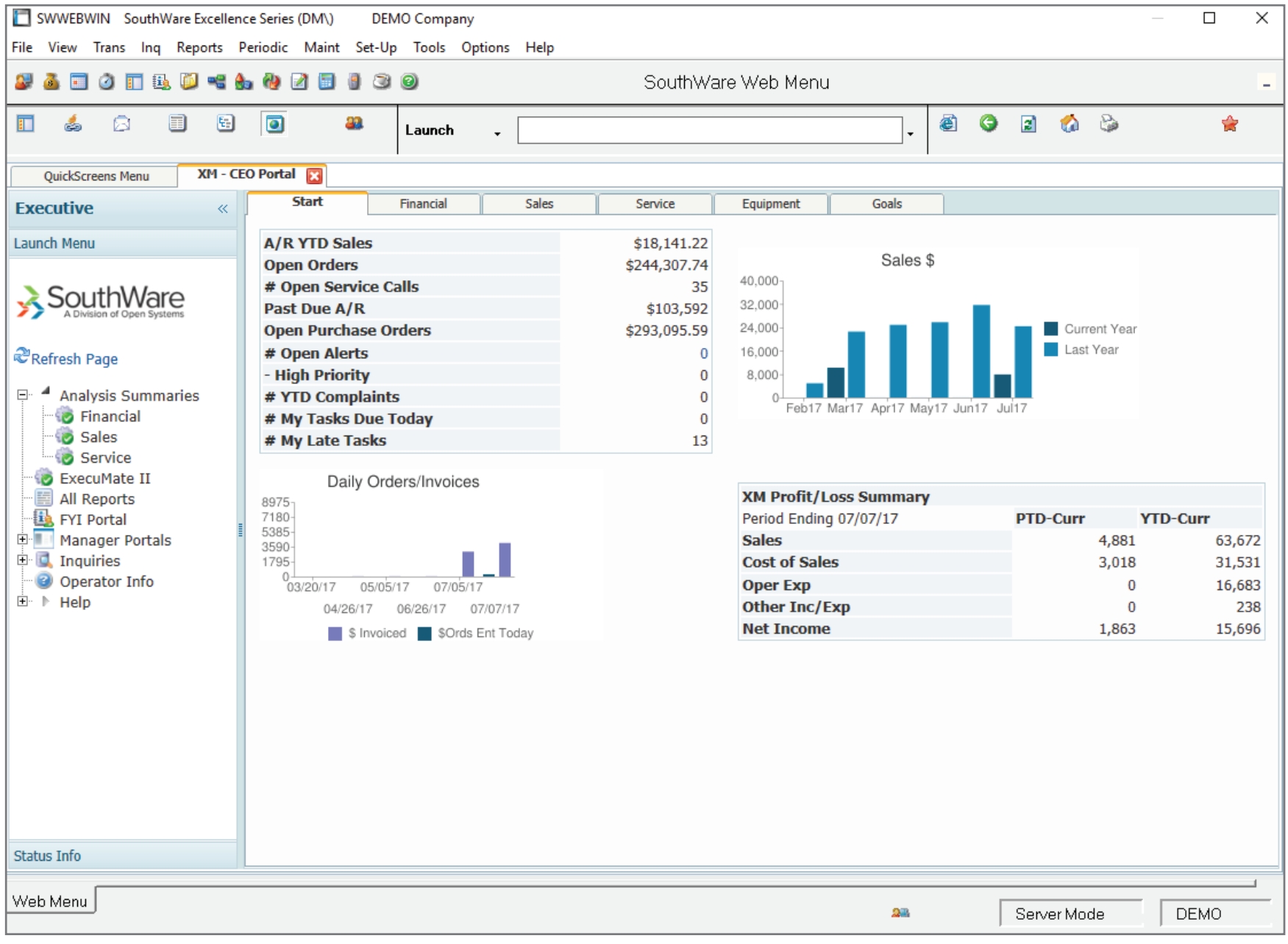Click the Home icon on the right toolbar
Viewport: 1288px width, 944px height.
click(x=1068, y=125)
